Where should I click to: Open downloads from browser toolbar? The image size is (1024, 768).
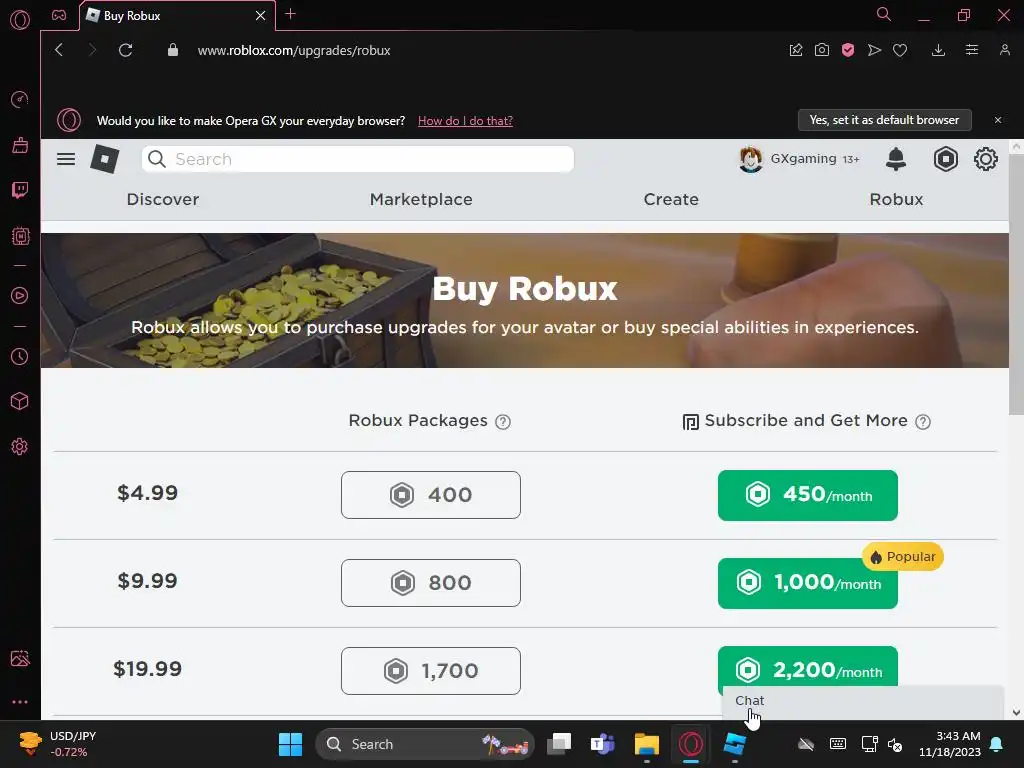938,50
